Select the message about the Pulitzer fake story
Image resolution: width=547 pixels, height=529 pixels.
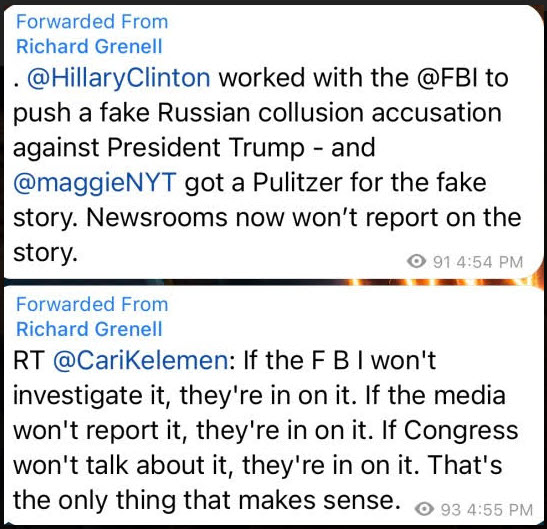274,142
